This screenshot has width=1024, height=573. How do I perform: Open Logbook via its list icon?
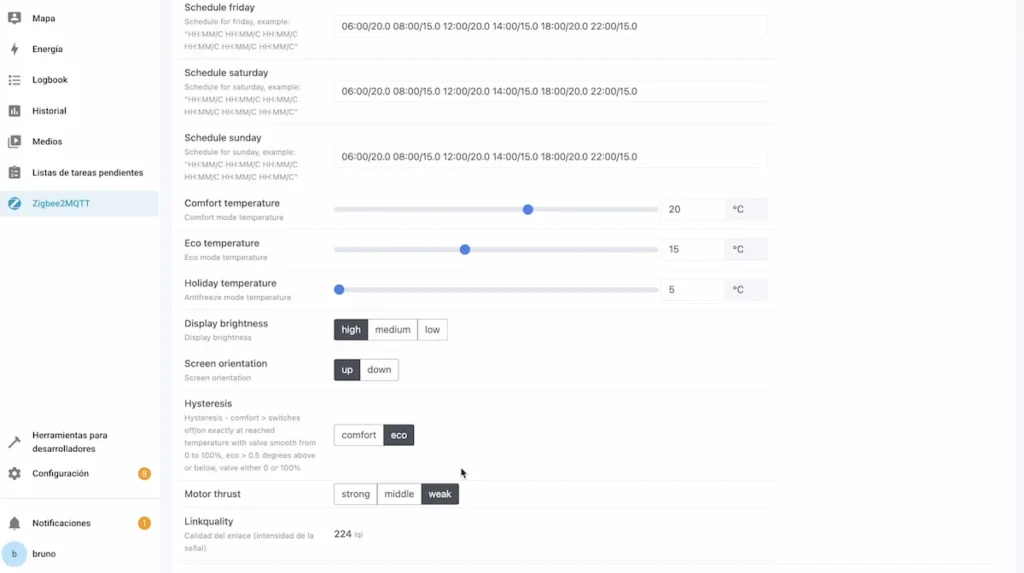click(x=14, y=80)
